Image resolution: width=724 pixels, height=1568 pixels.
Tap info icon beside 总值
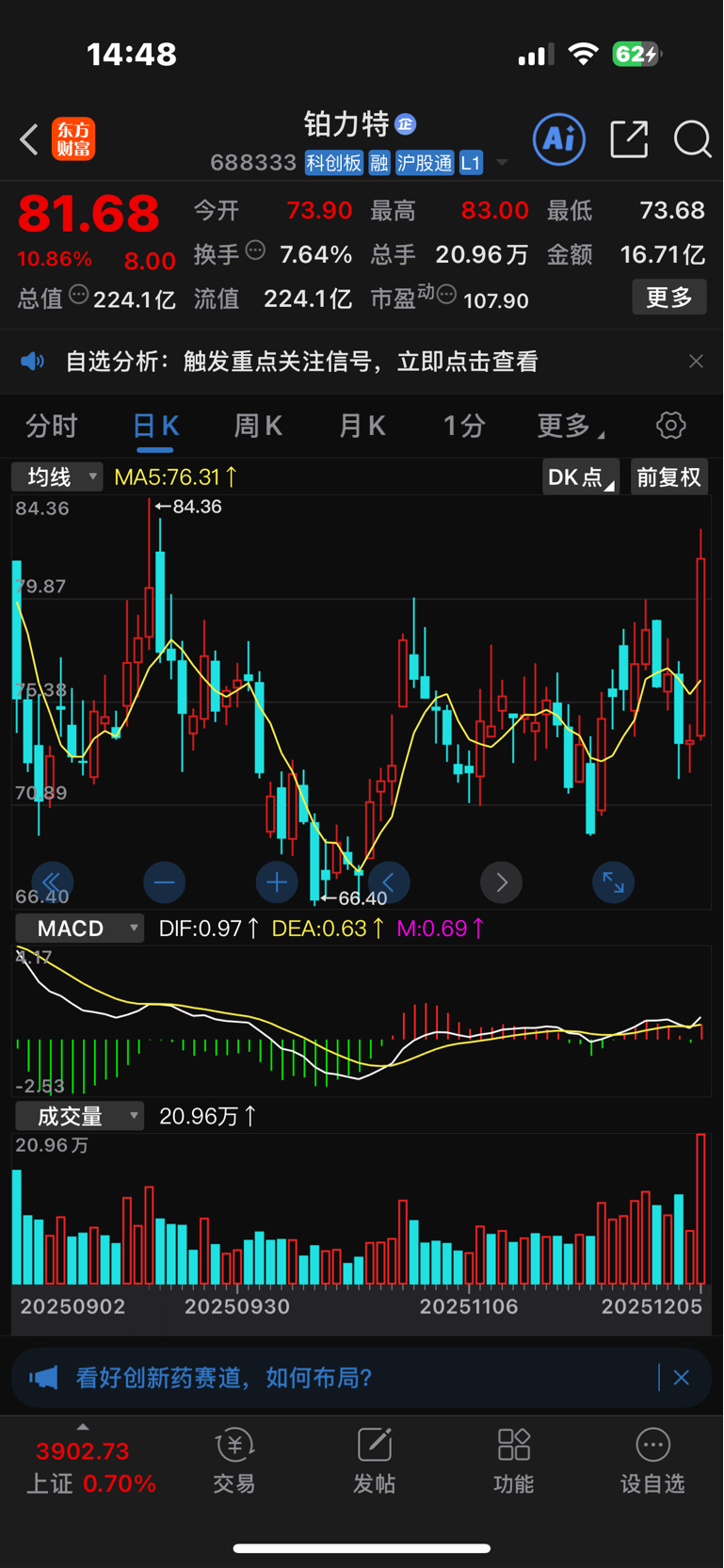pyautogui.click(x=79, y=295)
